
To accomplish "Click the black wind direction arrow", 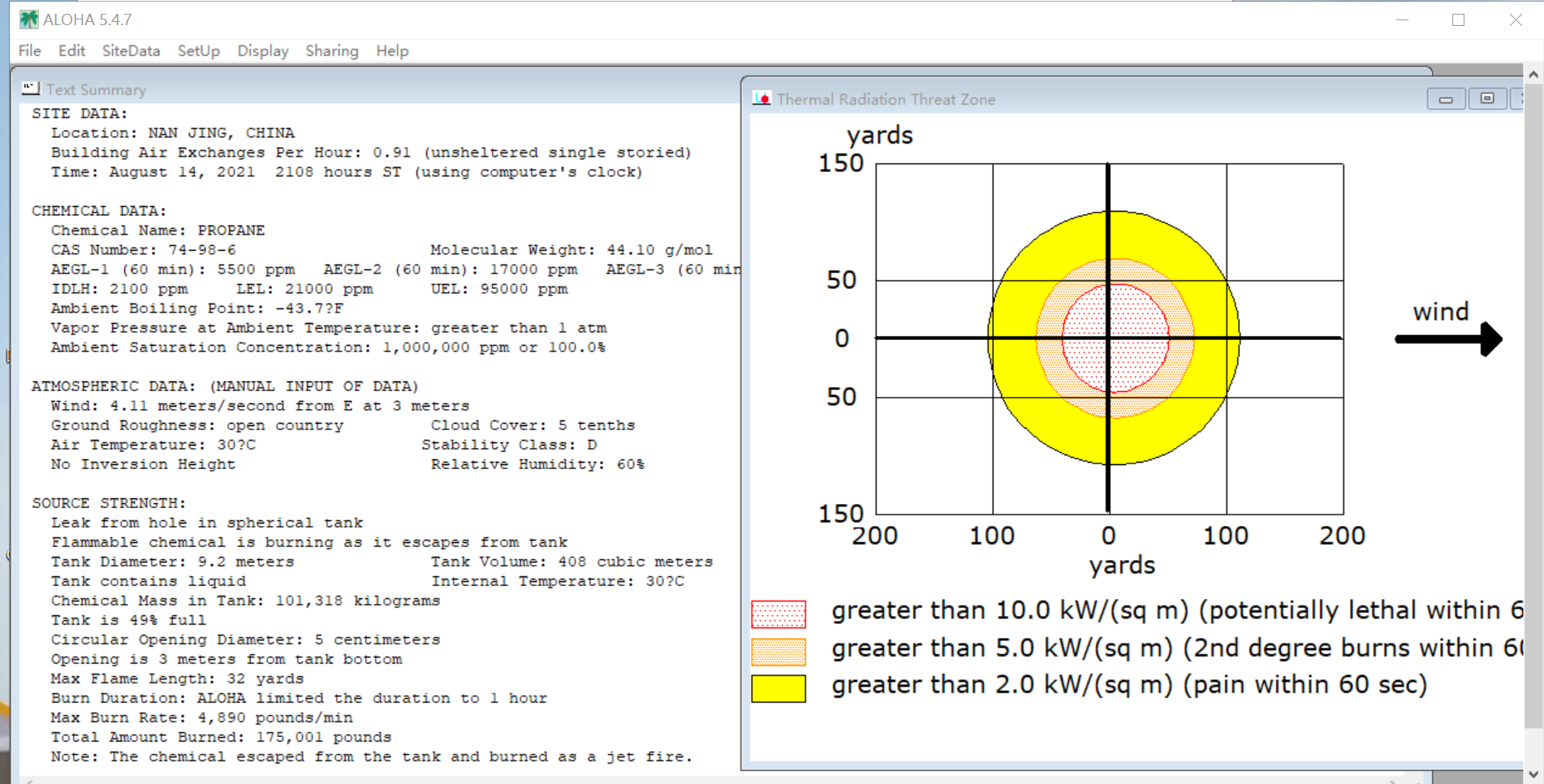I will point(1449,338).
